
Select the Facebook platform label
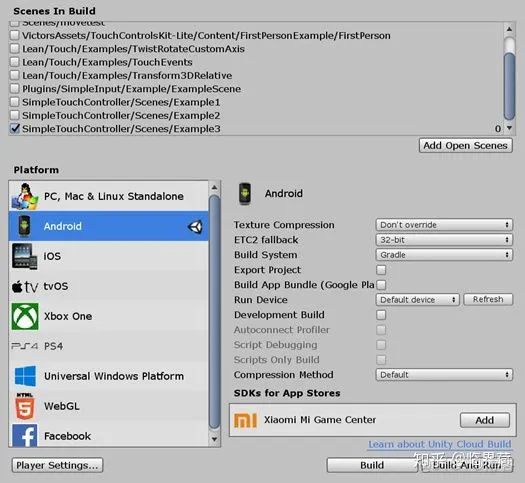(x=67, y=436)
